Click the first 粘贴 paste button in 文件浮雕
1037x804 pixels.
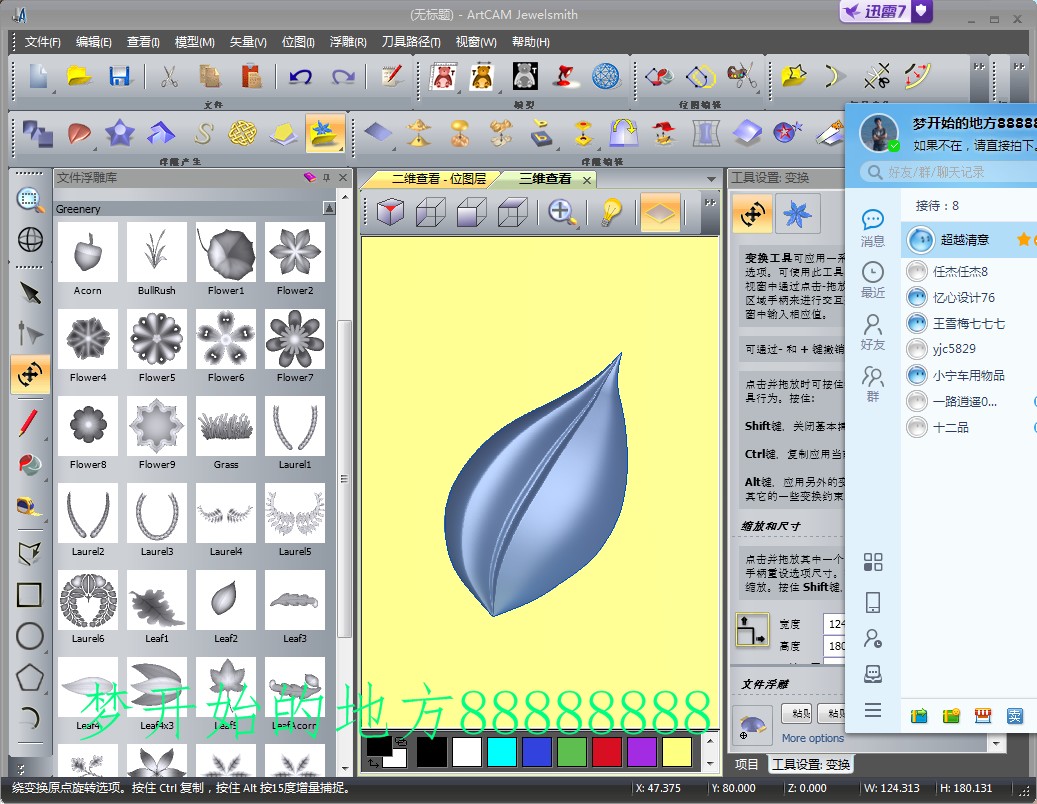tap(797, 713)
